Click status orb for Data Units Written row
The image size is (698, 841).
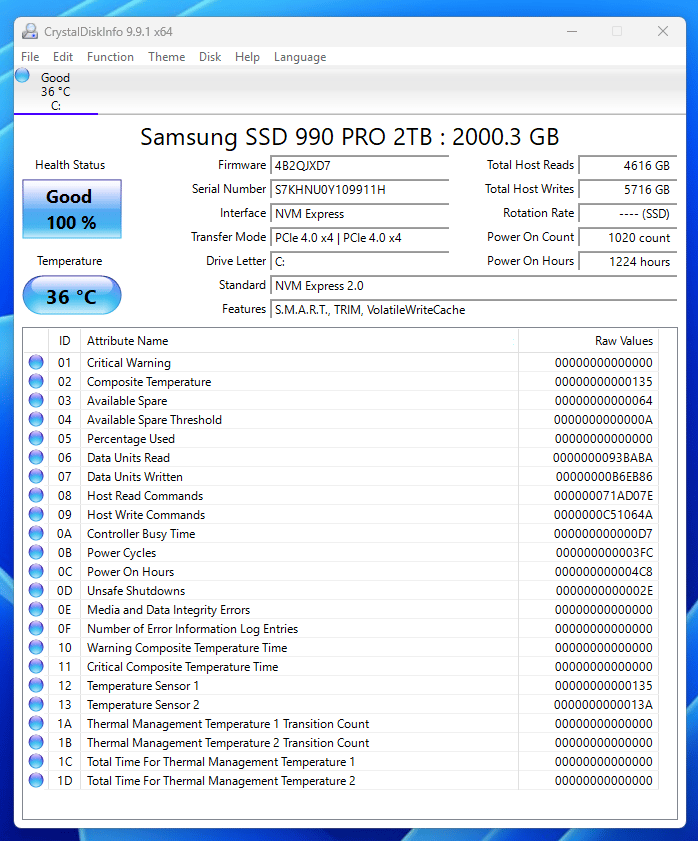pyautogui.click(x=36, y=476)
